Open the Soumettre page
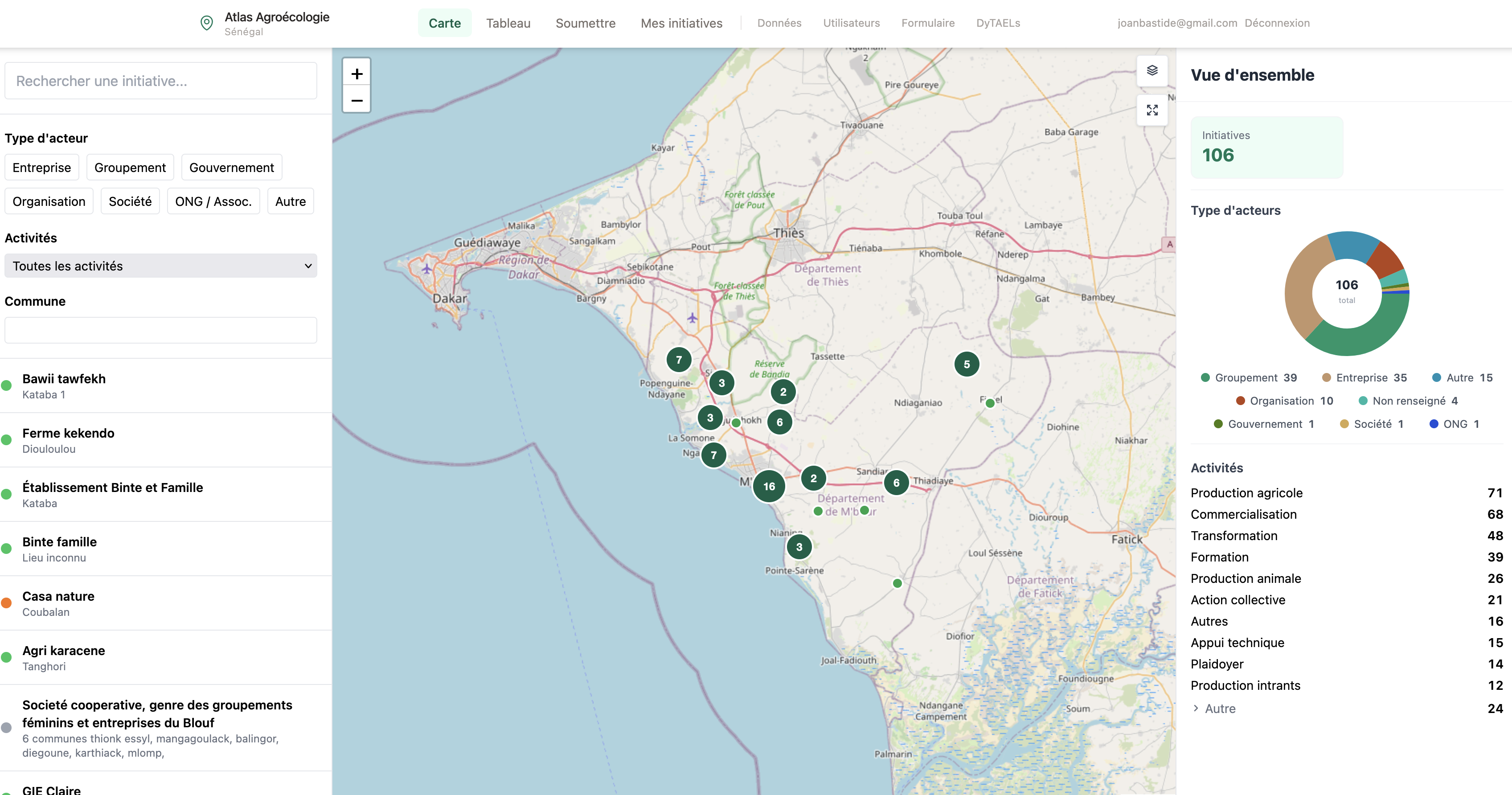This screenshot has width=1512, height=795. point(585,23)
